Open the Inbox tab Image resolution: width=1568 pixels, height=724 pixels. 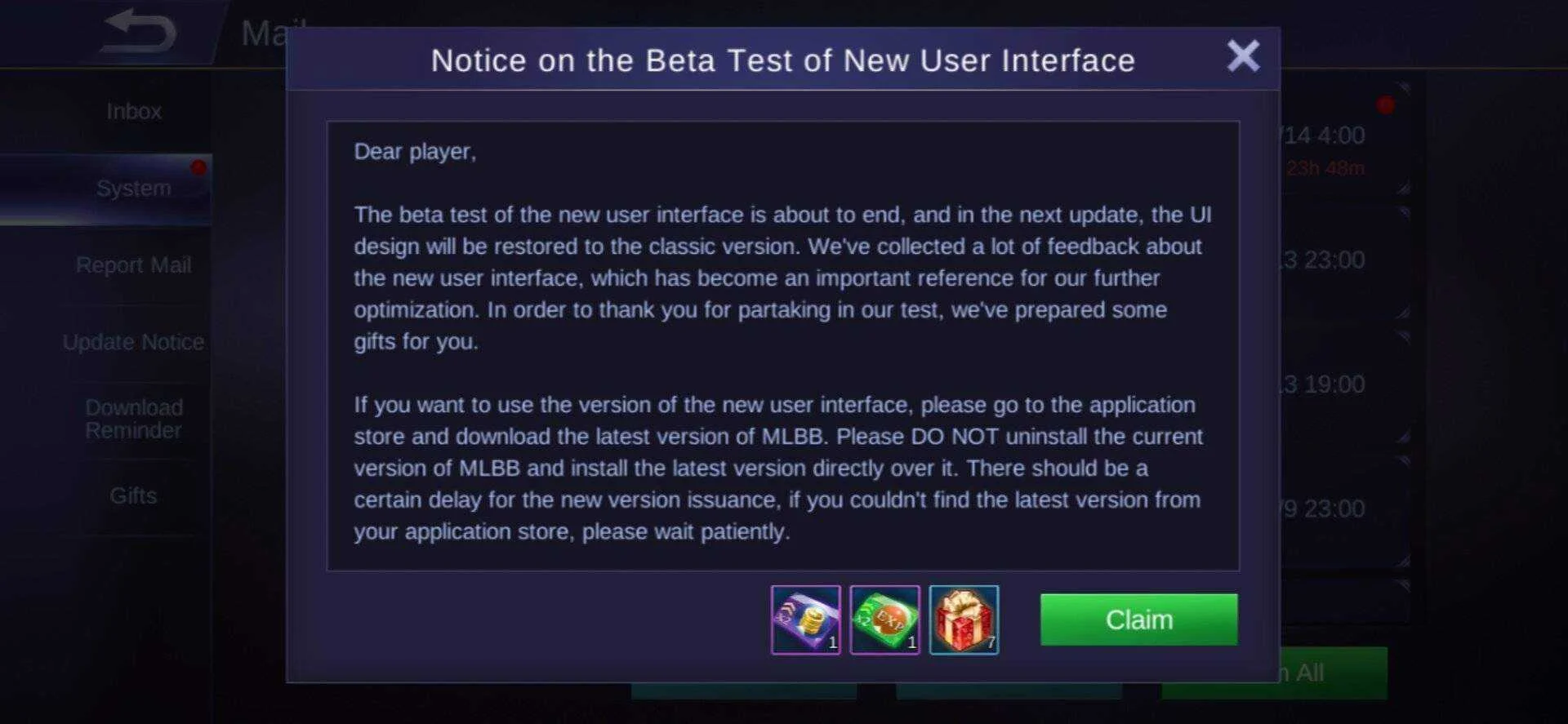(134, 111)
